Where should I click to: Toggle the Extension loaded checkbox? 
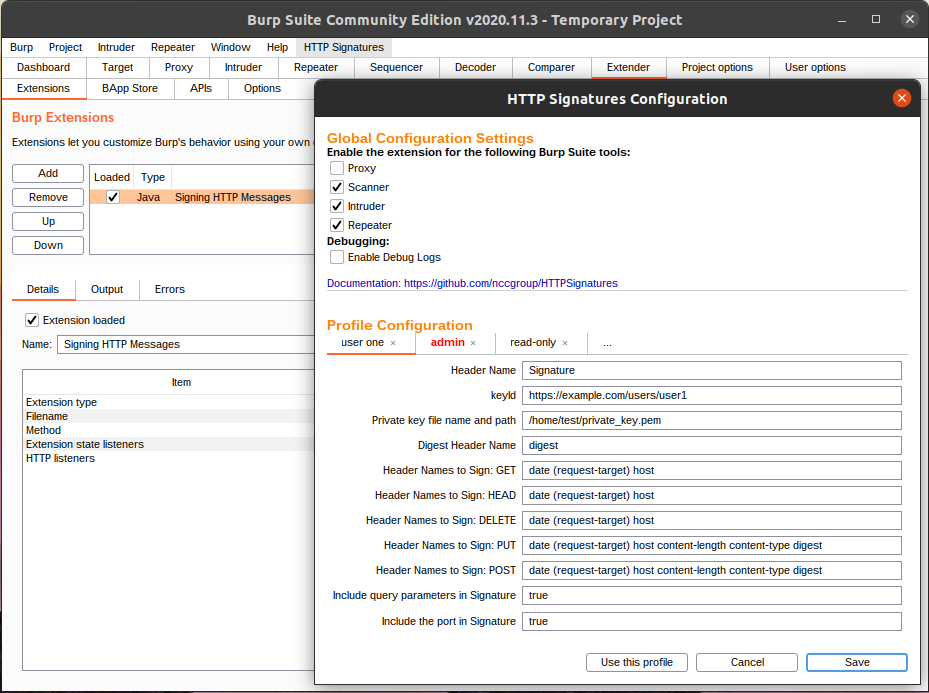pyautogui.click(x=32, y=320)
